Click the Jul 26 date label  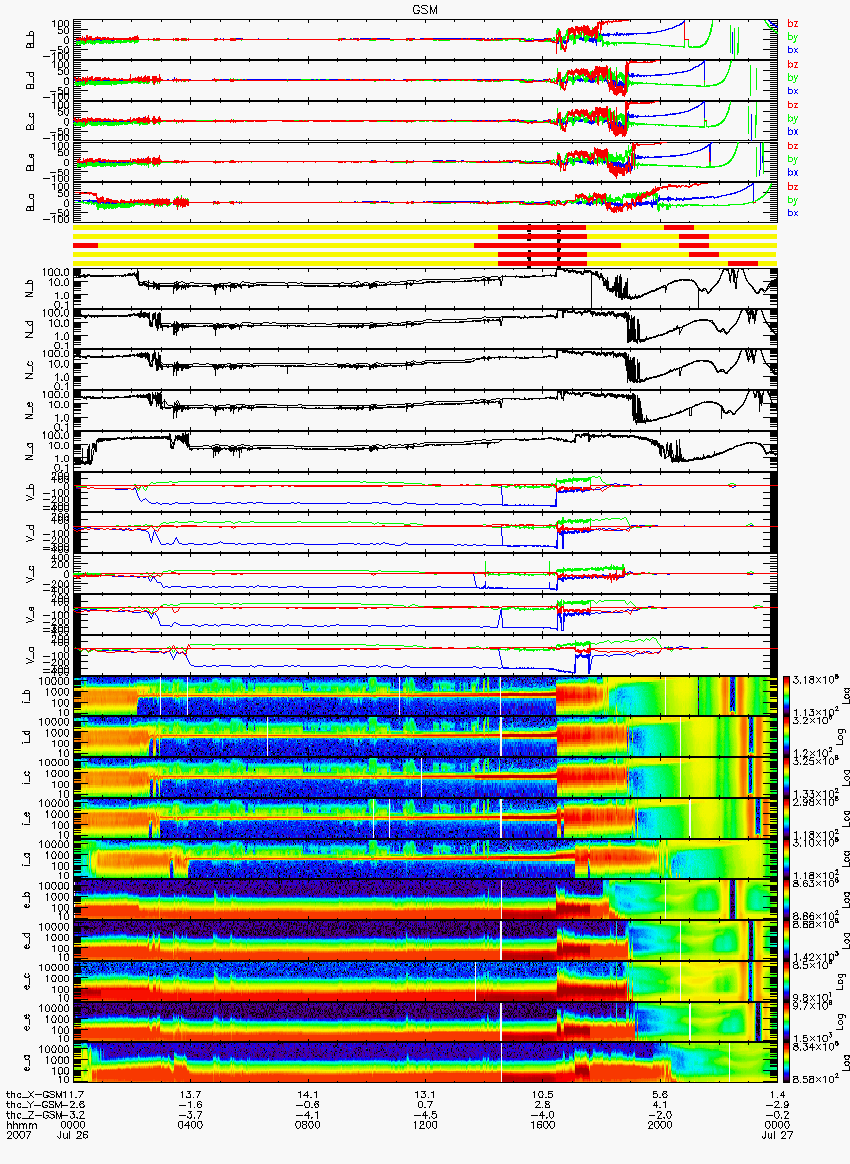coord(73,1136)
